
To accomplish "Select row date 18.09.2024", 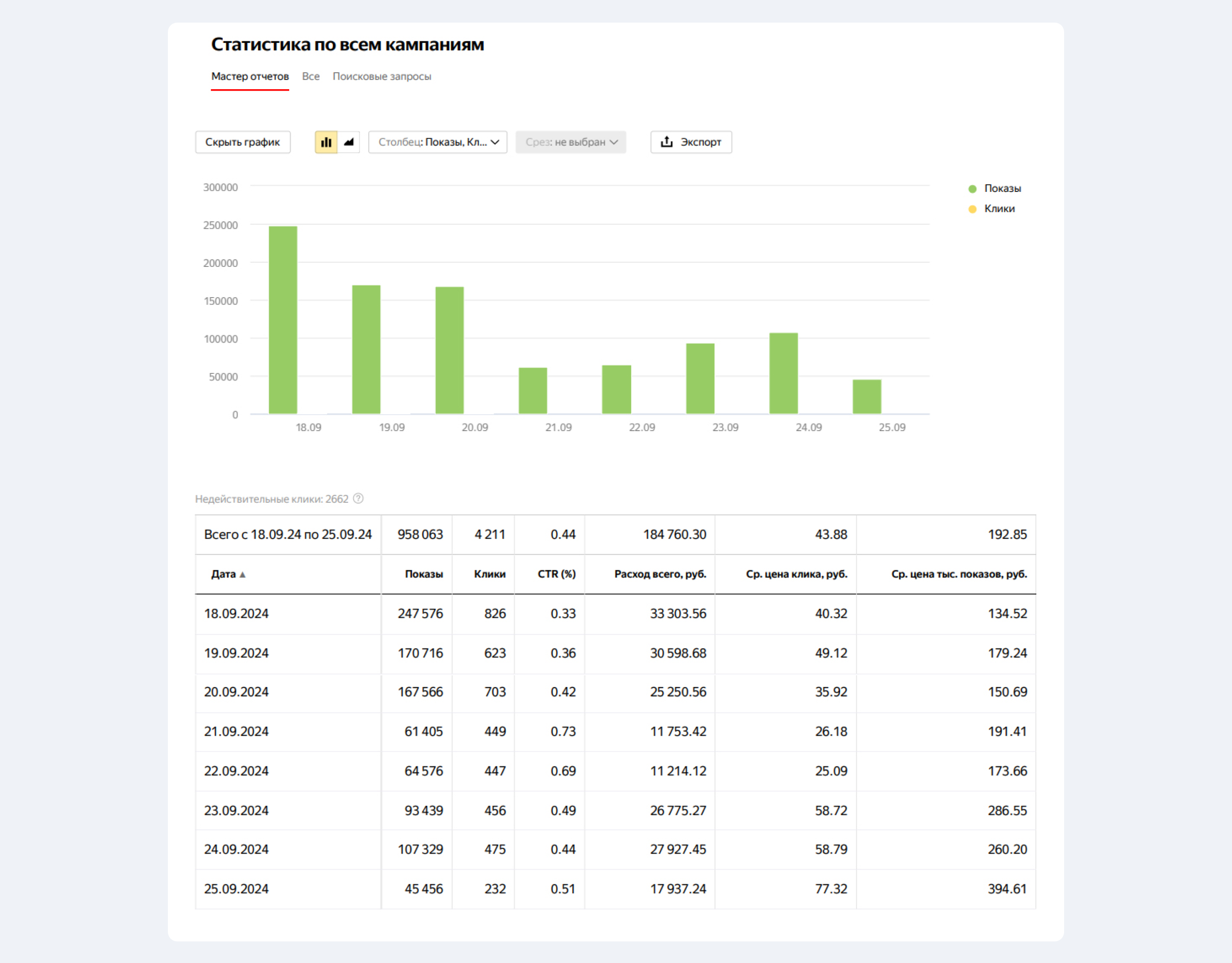I will [236, 614].
